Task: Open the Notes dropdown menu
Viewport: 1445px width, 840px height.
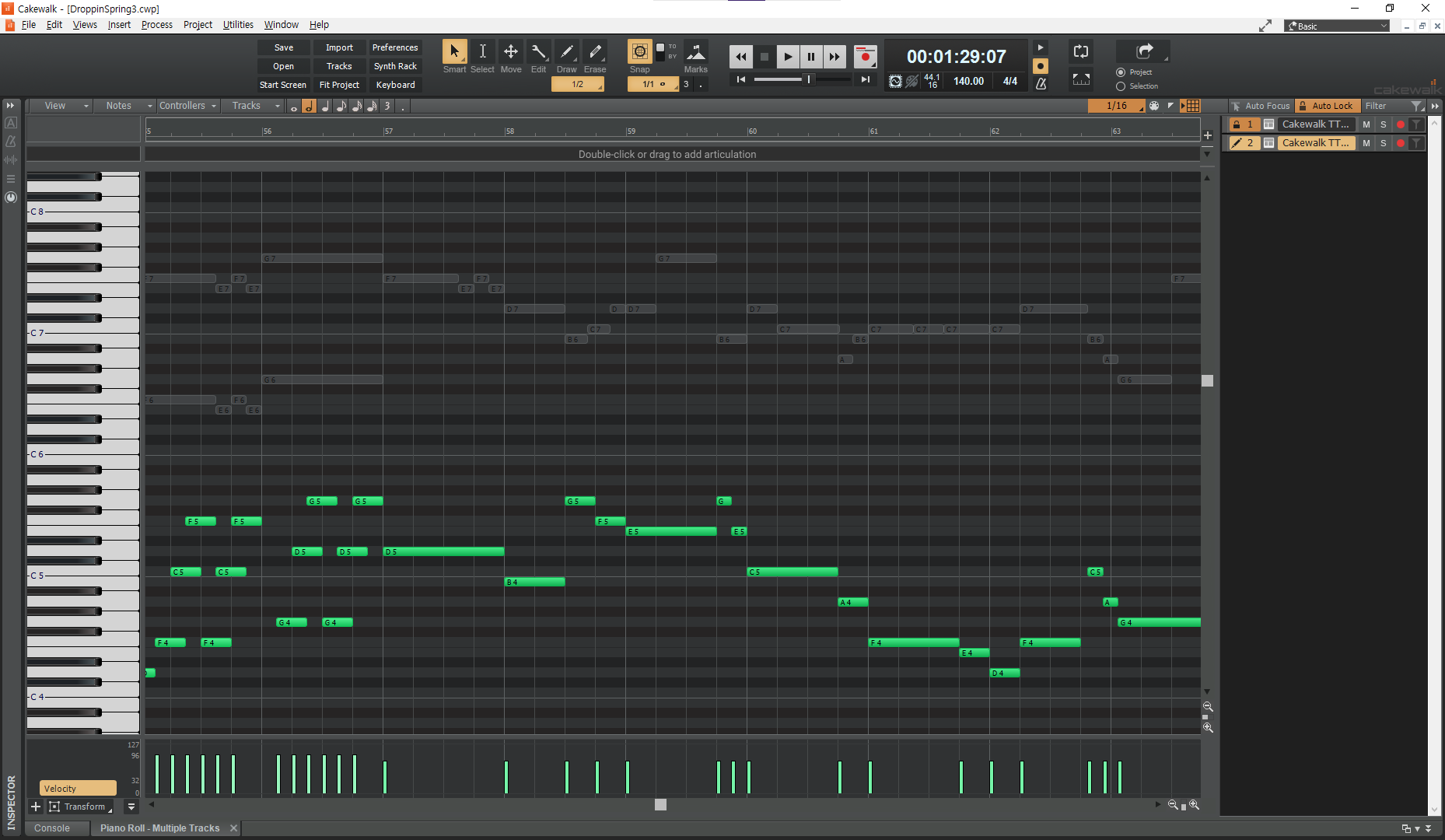Action: click(124, 106)
